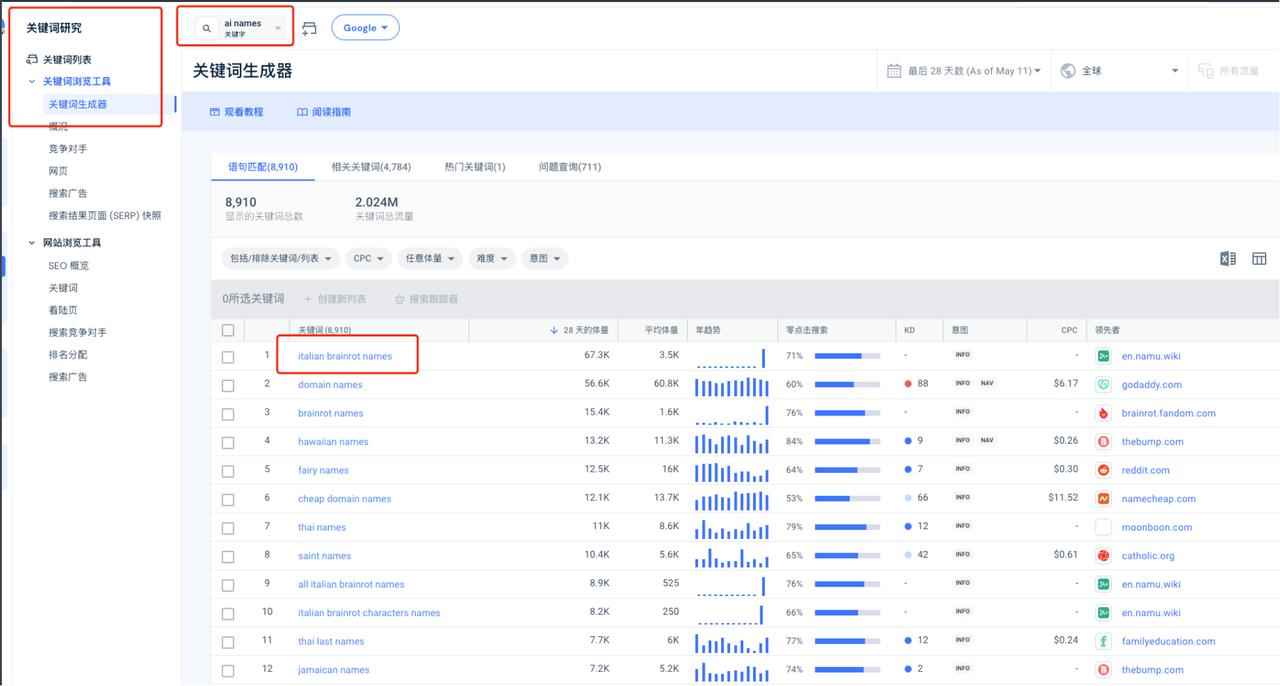
Task: Check the box for cheap domain names
Action: (228, 499)
